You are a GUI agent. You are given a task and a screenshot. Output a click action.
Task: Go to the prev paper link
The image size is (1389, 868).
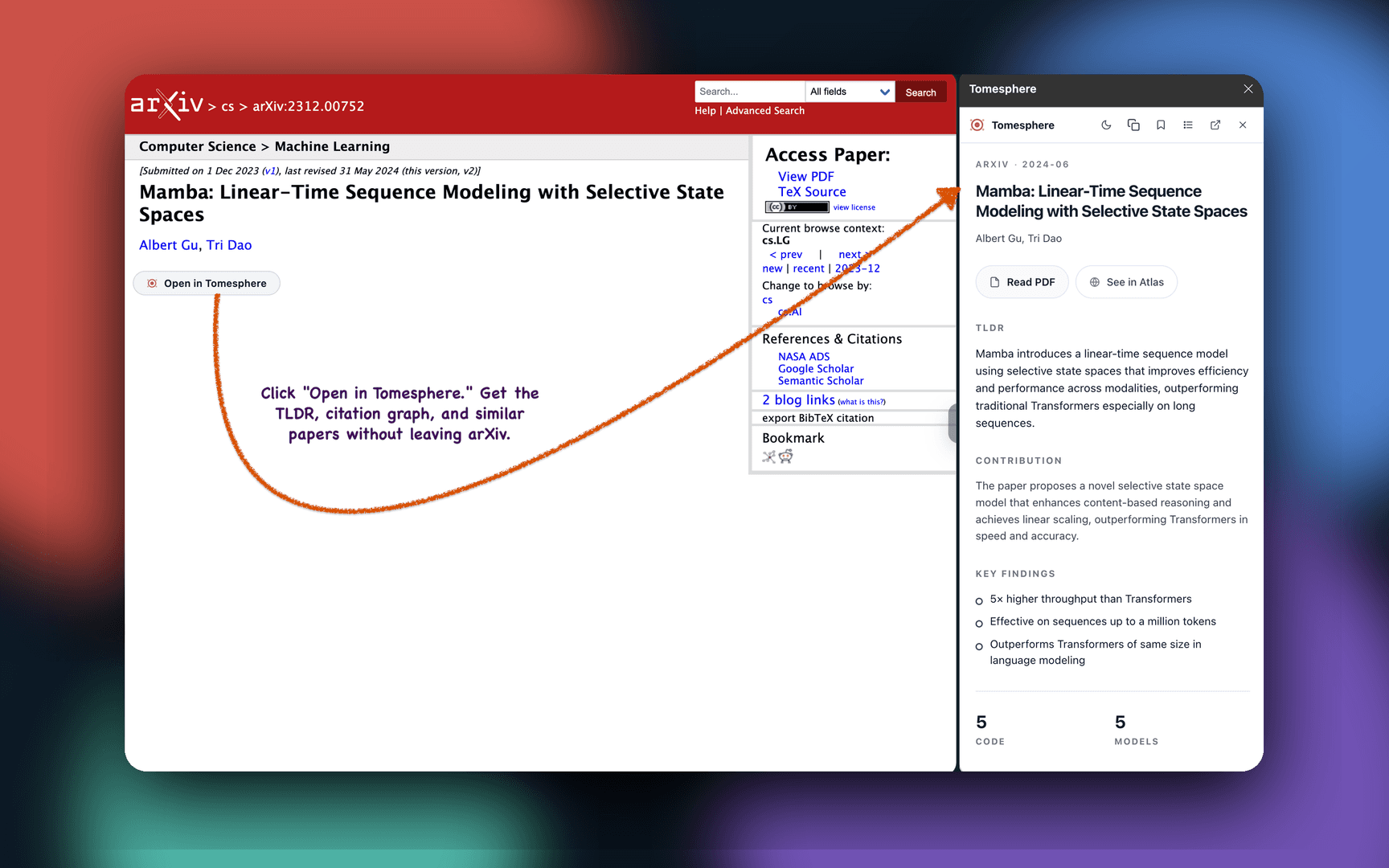pos(786,255)
